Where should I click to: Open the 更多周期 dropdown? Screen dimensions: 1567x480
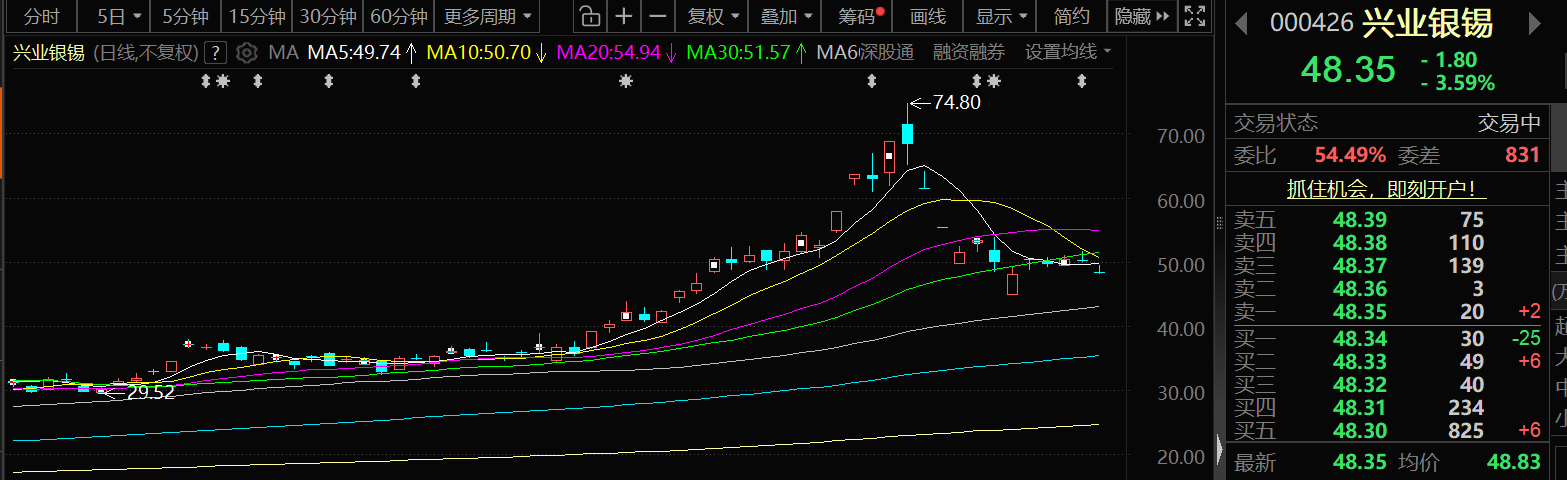click(x=488, y=16)
